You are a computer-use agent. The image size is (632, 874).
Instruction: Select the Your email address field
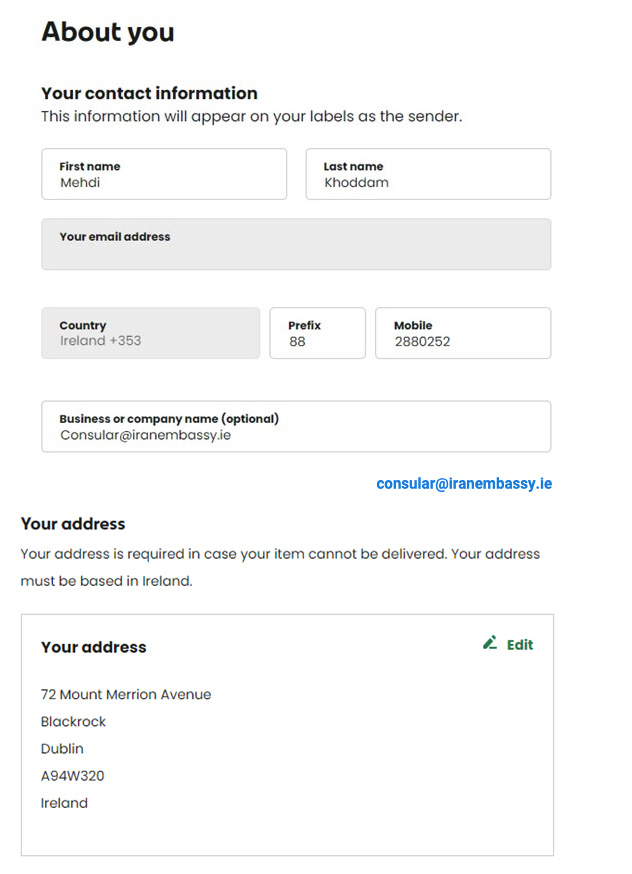[x=296, y=244]
